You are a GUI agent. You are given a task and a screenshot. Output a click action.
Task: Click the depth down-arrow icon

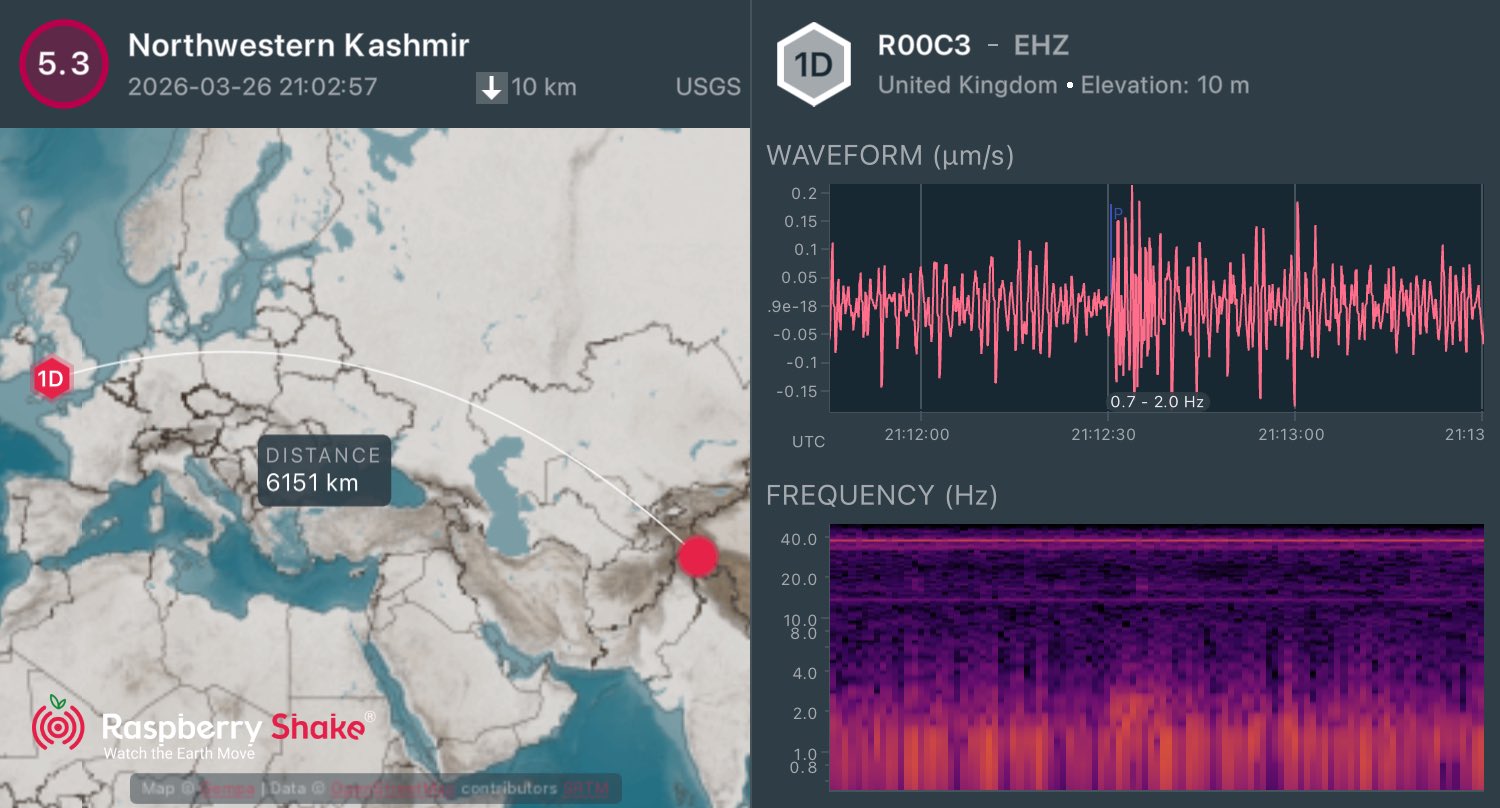[491, 88]
